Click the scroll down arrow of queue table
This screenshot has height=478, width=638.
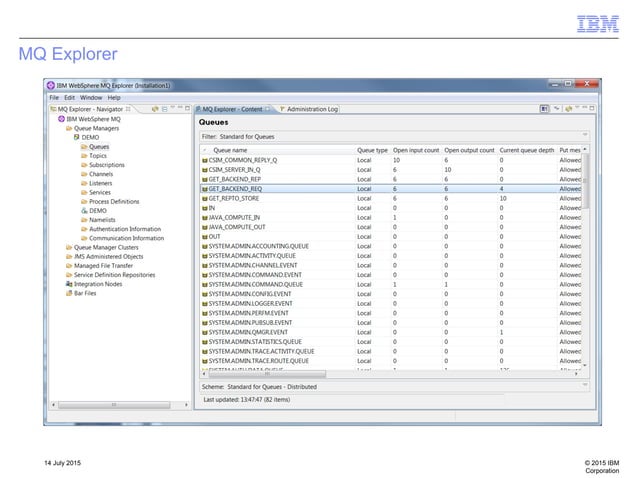pos(585,366)
